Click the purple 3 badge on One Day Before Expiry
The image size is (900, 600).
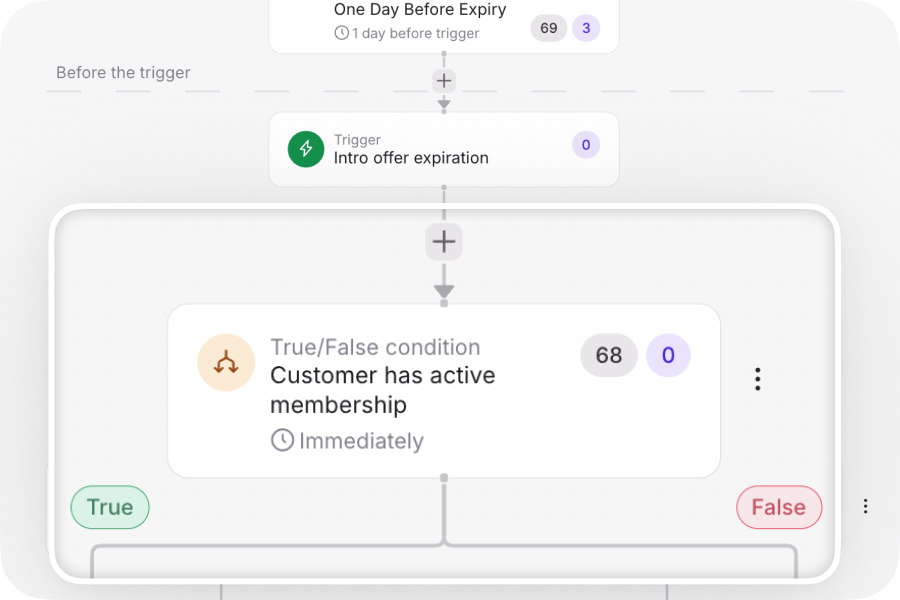pyautogui.click(x=586, y=29)
